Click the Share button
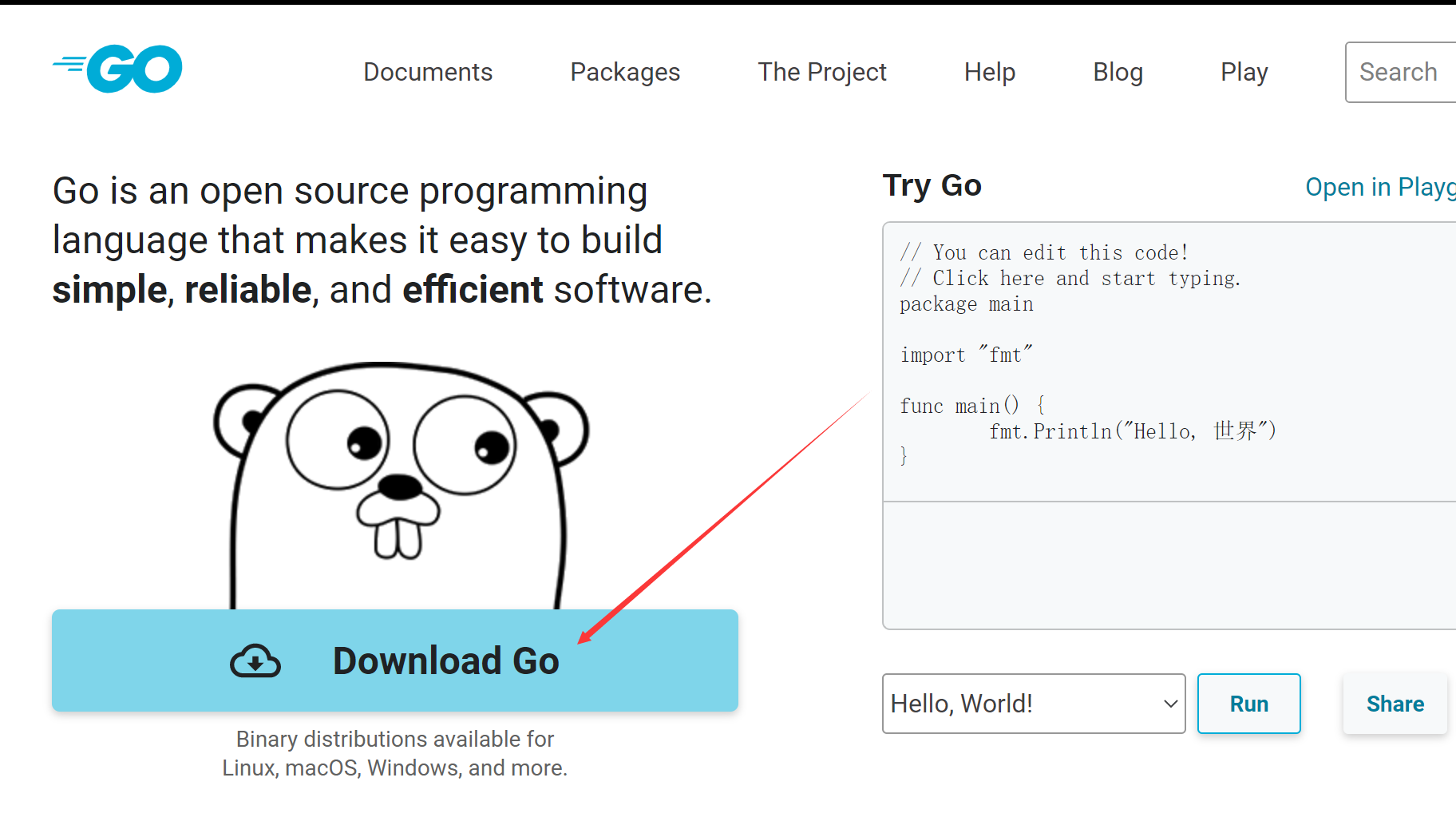Image resolution: width=1456 pixels, height=837 pixels. (x=1395, y=704)
